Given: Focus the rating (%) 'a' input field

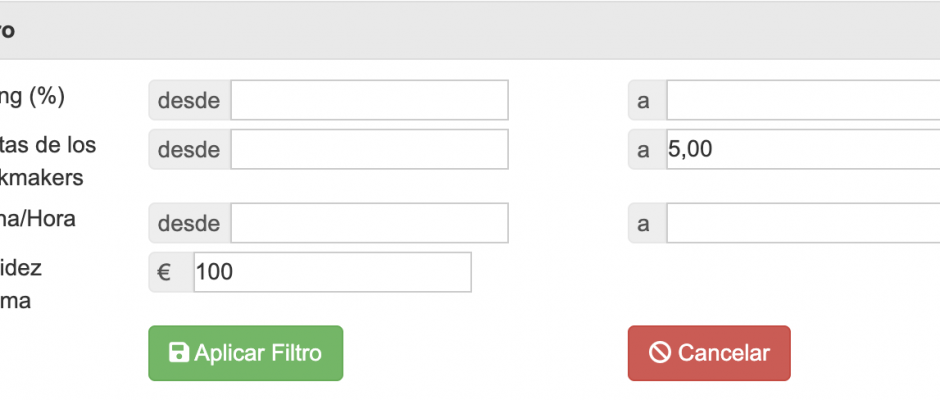Looking at the screenshot, I should click(802, 100).
